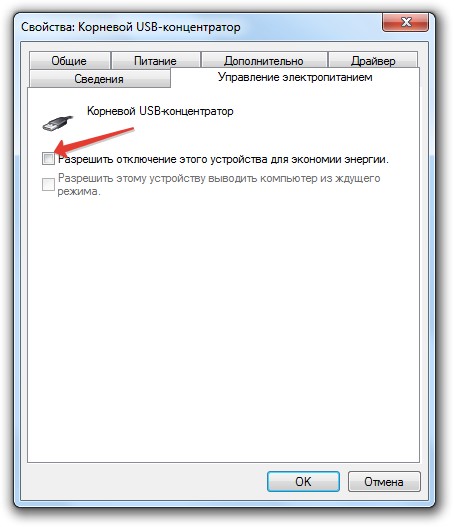Screen dimensions: 454x527
Task: Click the word 'режима' in the disabled option
Action: 79,192
